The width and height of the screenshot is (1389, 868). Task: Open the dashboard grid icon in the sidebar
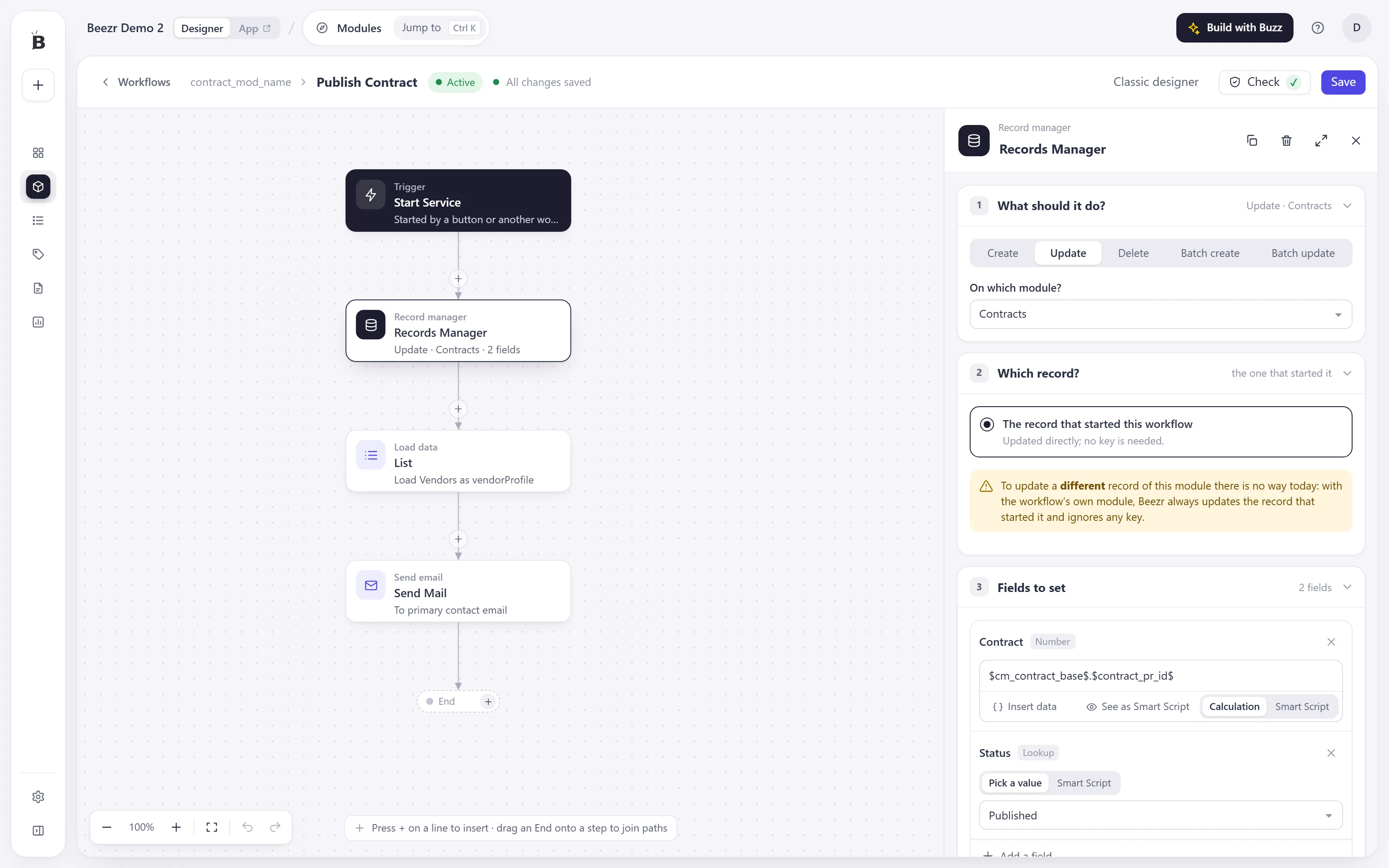[38, 153]
